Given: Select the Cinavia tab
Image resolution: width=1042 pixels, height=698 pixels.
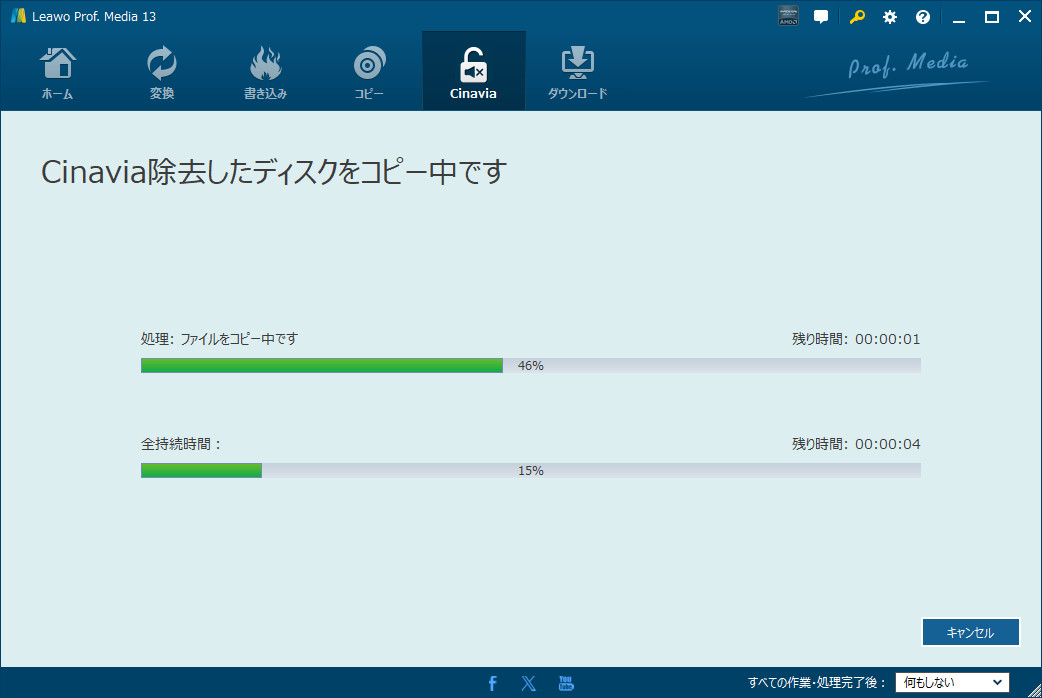Looking at the screenshot, I should [x=473, y=72].
